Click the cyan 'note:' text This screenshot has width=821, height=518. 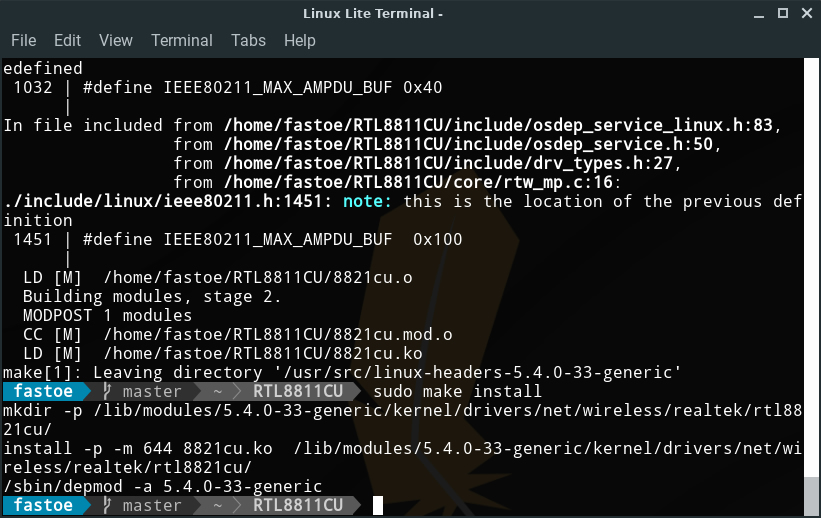click(367, 201)
